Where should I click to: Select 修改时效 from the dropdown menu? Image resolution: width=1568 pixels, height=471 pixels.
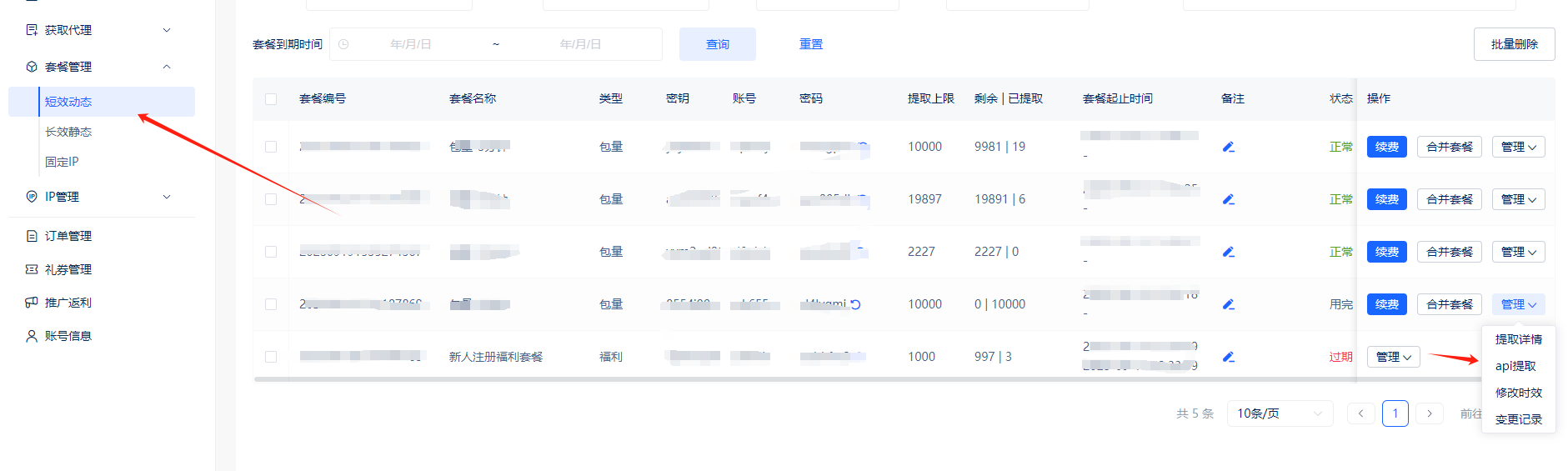click(x=1519, y=393)
